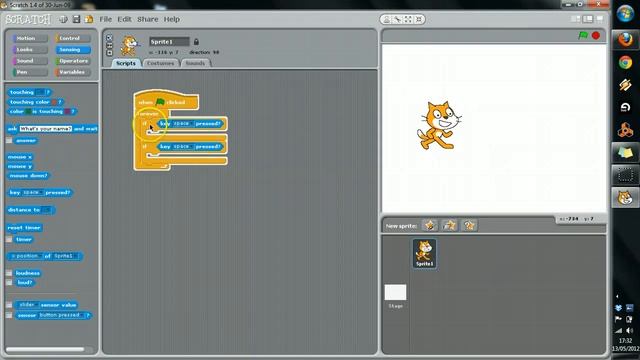Open Google Chrome from the taskbar

click(625, 62)
